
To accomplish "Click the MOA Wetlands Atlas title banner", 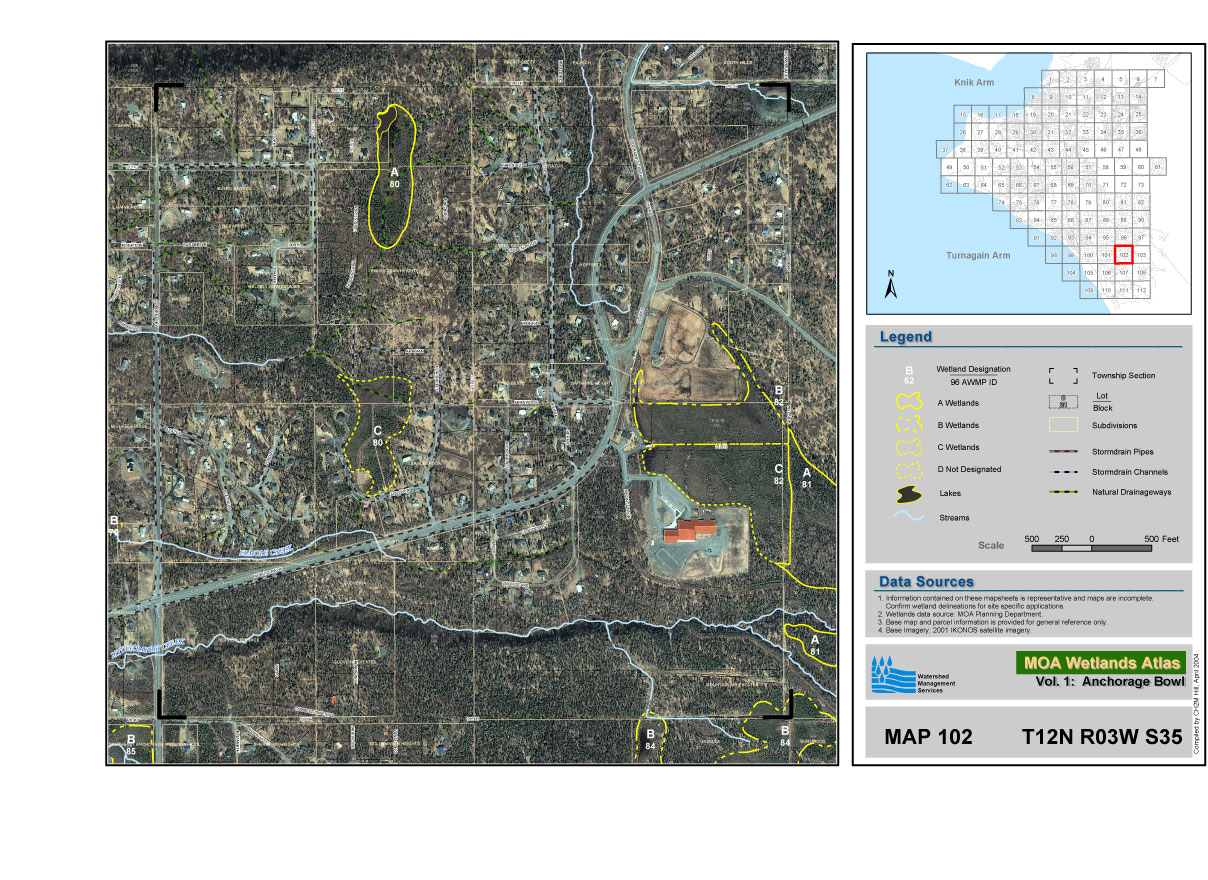I will click(x=1101, y=662).
